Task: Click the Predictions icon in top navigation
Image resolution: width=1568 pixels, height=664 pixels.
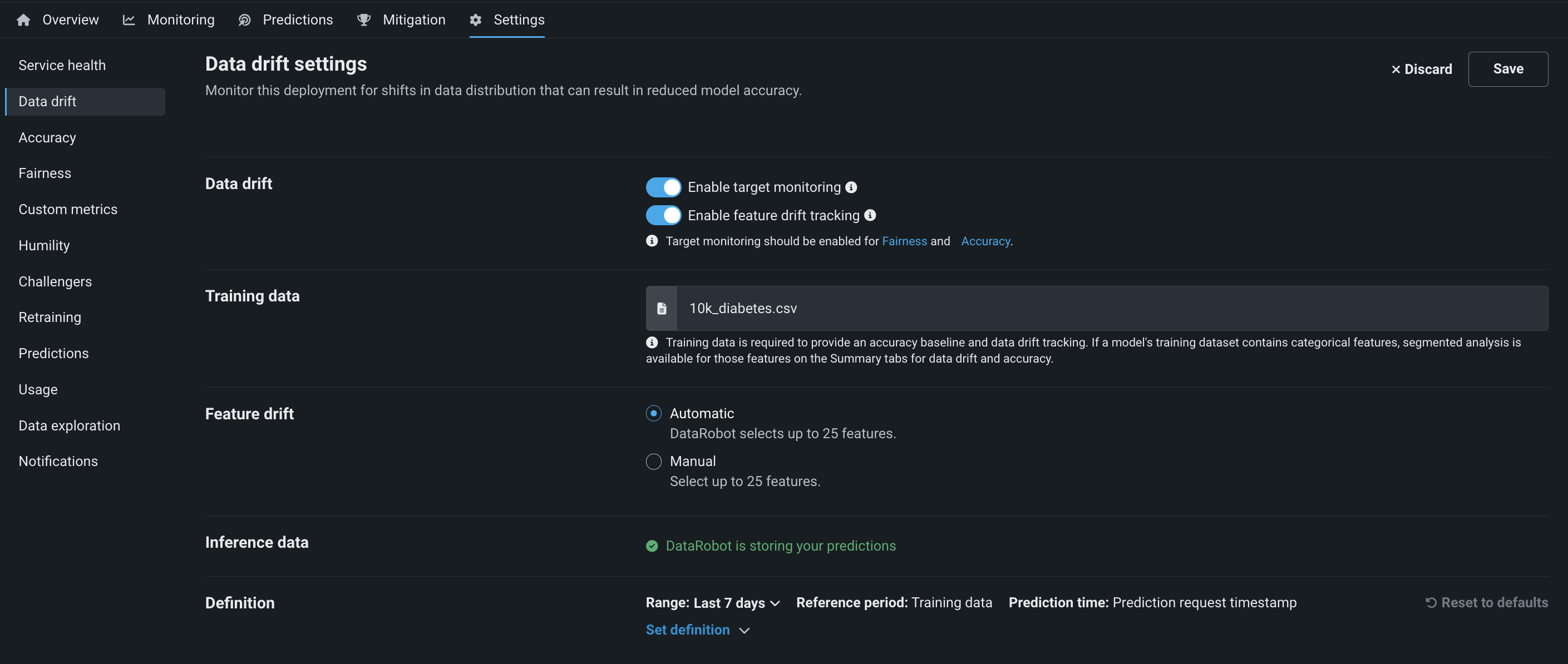Action: coord(245,20)
